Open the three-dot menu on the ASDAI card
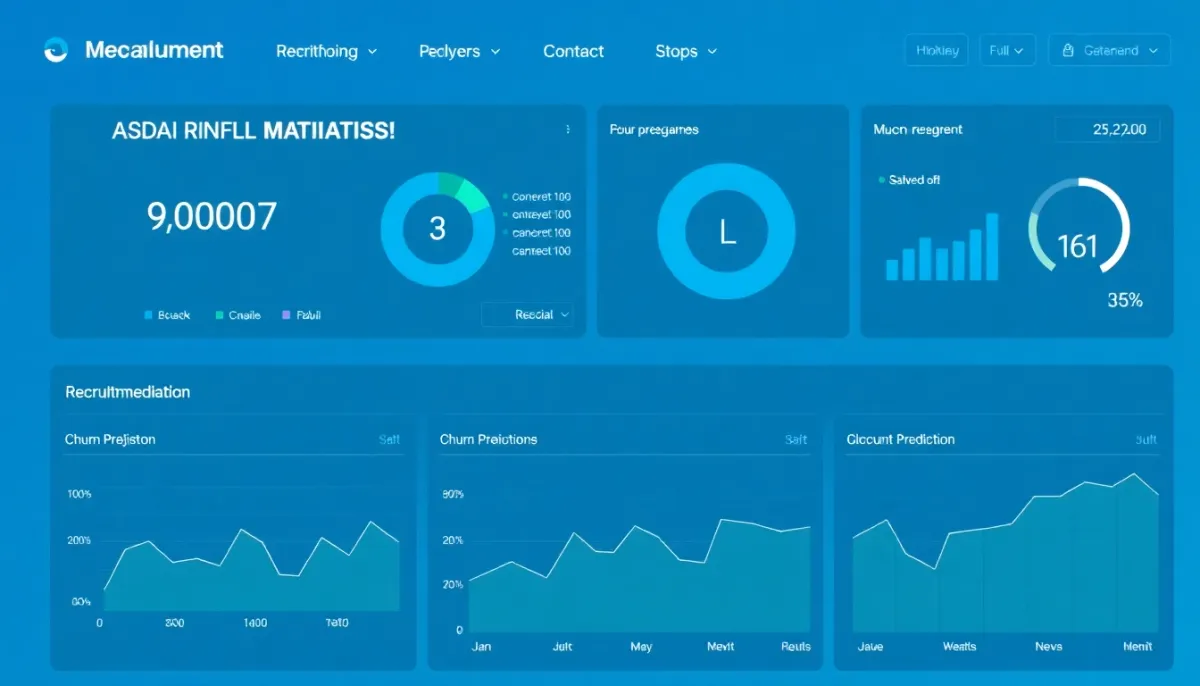Screen dimensions: 1200x686 (568, 129)
